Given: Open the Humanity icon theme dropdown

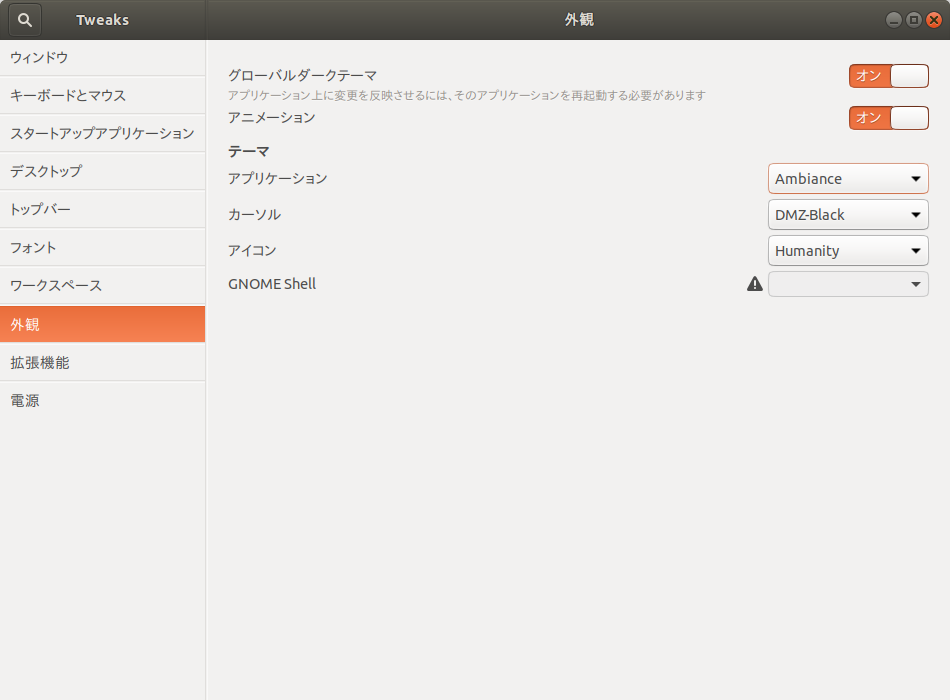Looking at the screenshot, I should pyautogui.click(x=848, y=250).
